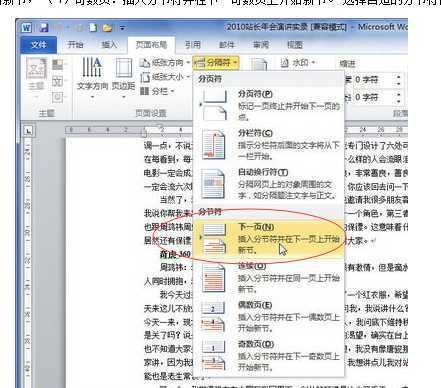Screen dimensions: 441x388
Task: Switch to the 审阅 tab
Action: point(261,45)
